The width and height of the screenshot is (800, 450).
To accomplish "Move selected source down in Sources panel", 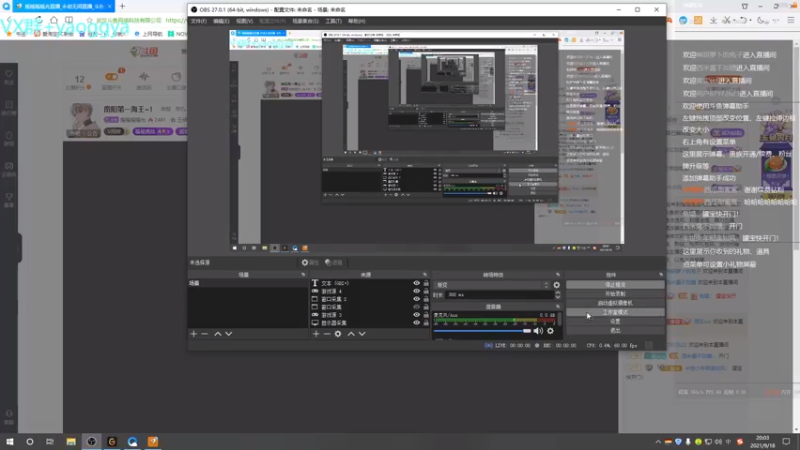I will 362,334.
